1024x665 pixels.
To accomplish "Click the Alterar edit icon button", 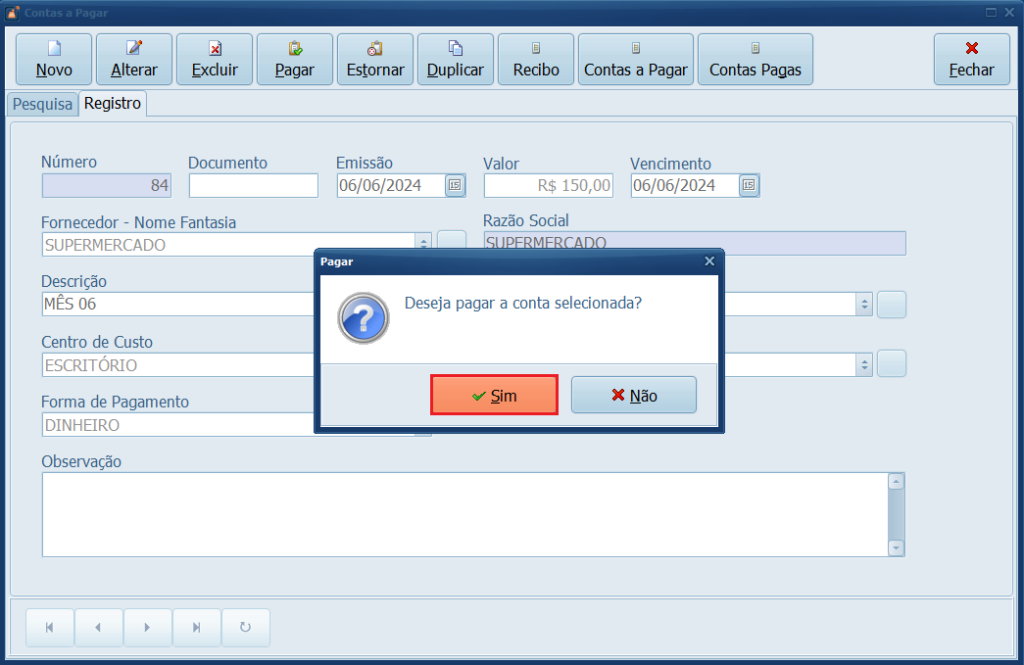I will click(134, 59).
